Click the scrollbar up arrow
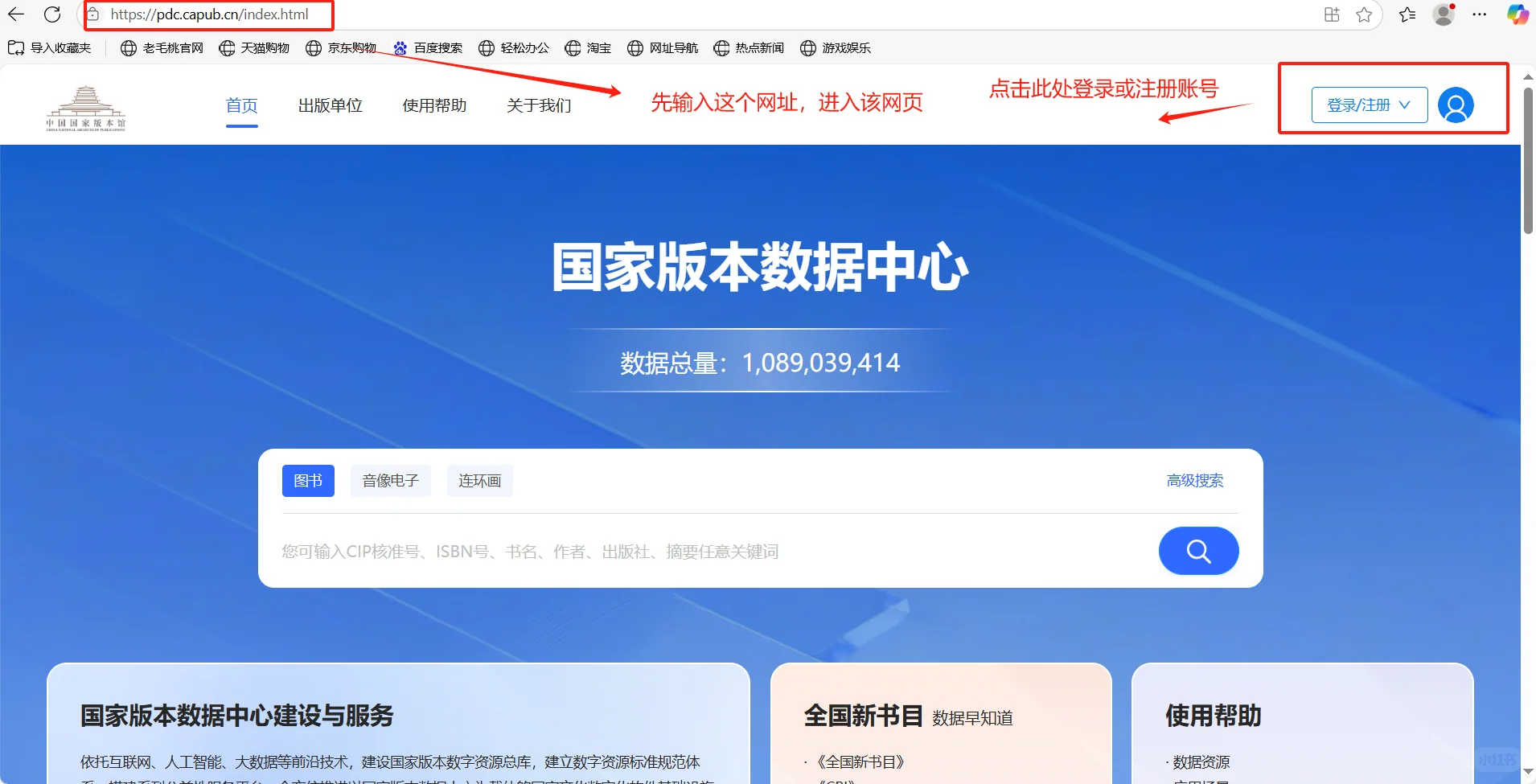Image resolution: width=1536 pixels, height=784 pixels. click(1528, 76)
